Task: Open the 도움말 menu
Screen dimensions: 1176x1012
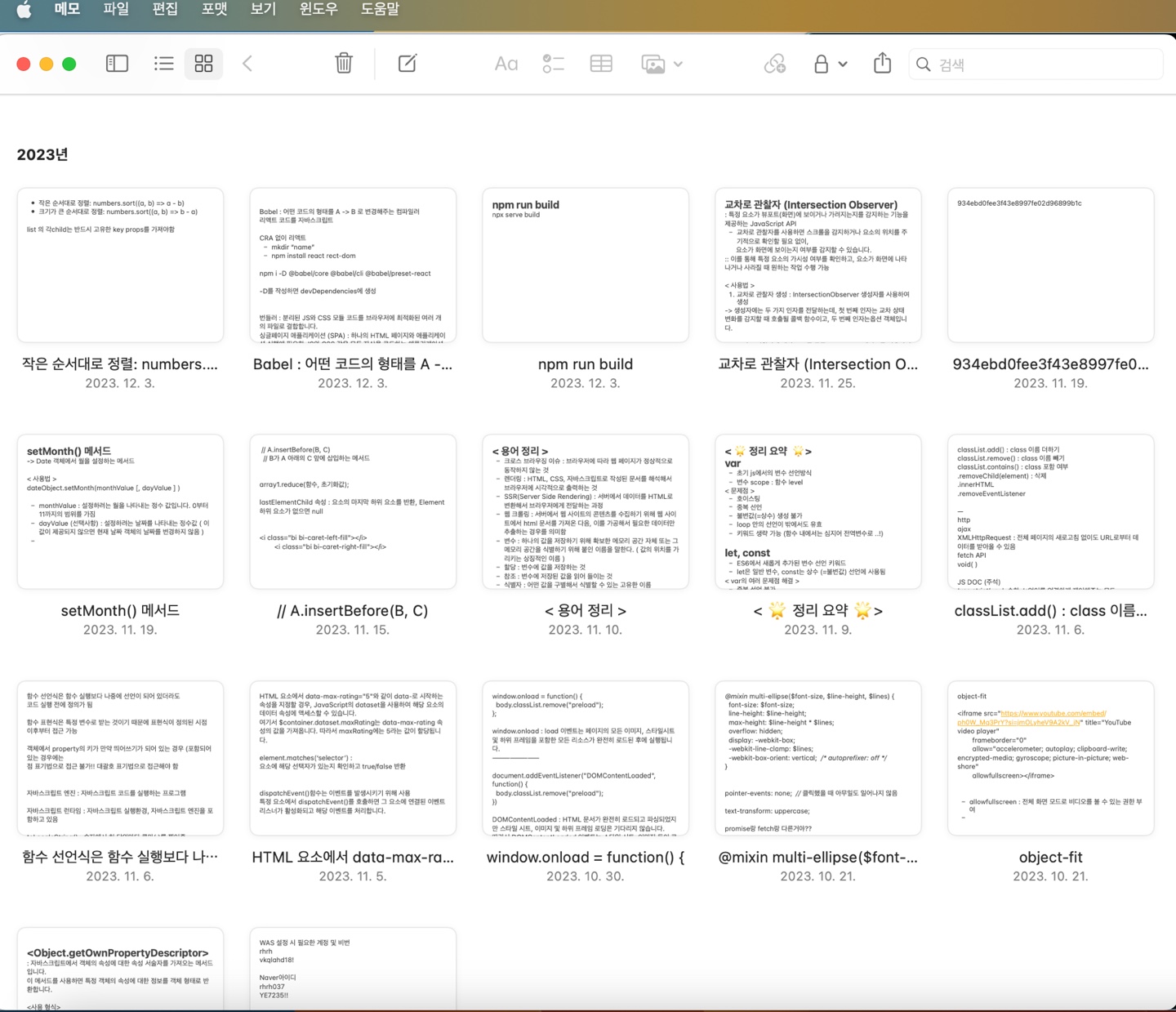Action: tap(381, 9)
